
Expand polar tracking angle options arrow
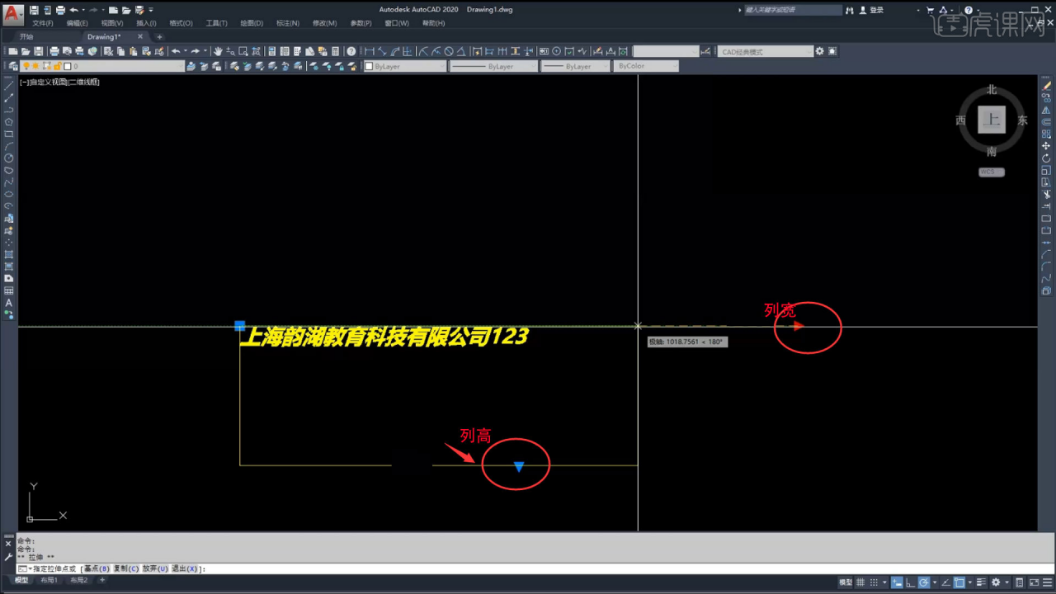tap(934, 583)
